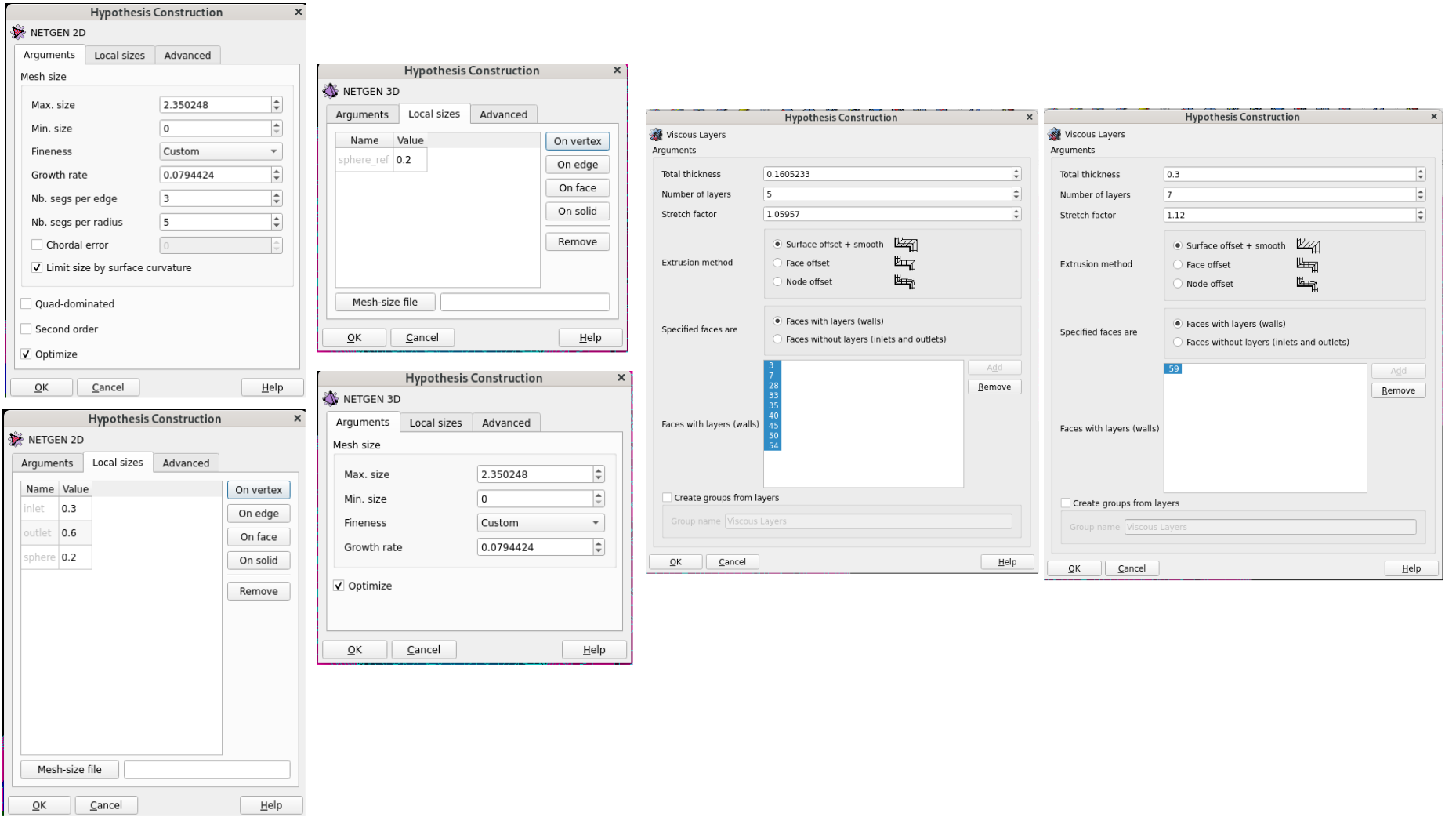Click Node offset icon in 7-layer Viscous Layers dialog
Viewport: 1456px width, 824px height.
tap(1306, 284)
